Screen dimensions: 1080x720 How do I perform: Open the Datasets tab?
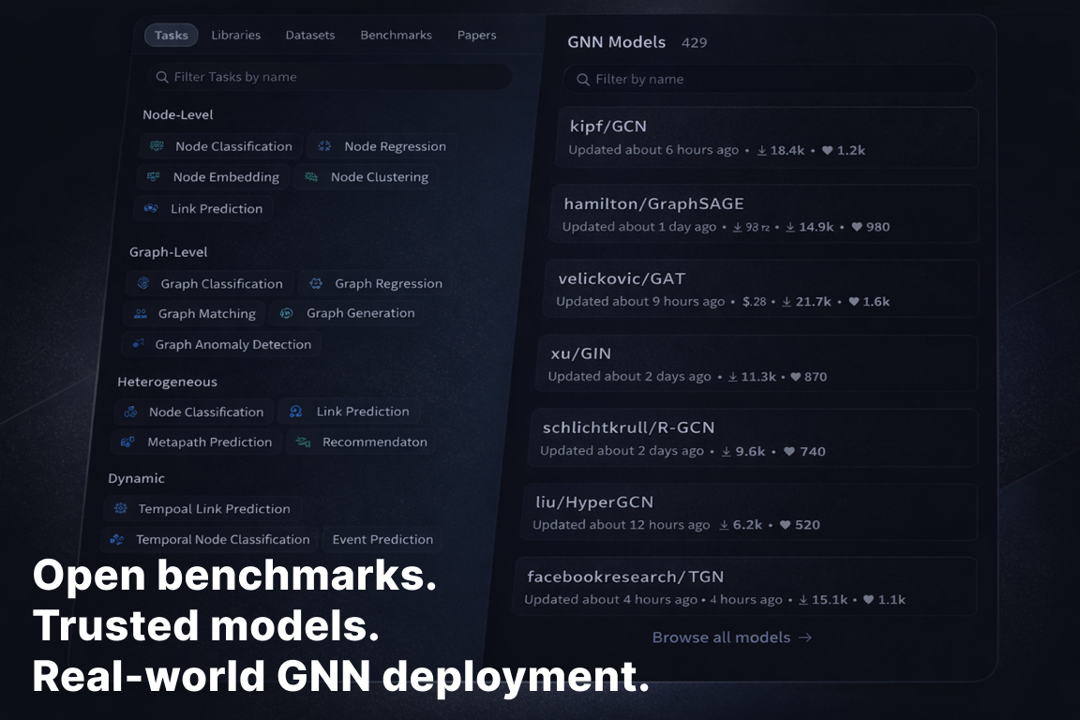pyautogui.click(x=310, y=35)
